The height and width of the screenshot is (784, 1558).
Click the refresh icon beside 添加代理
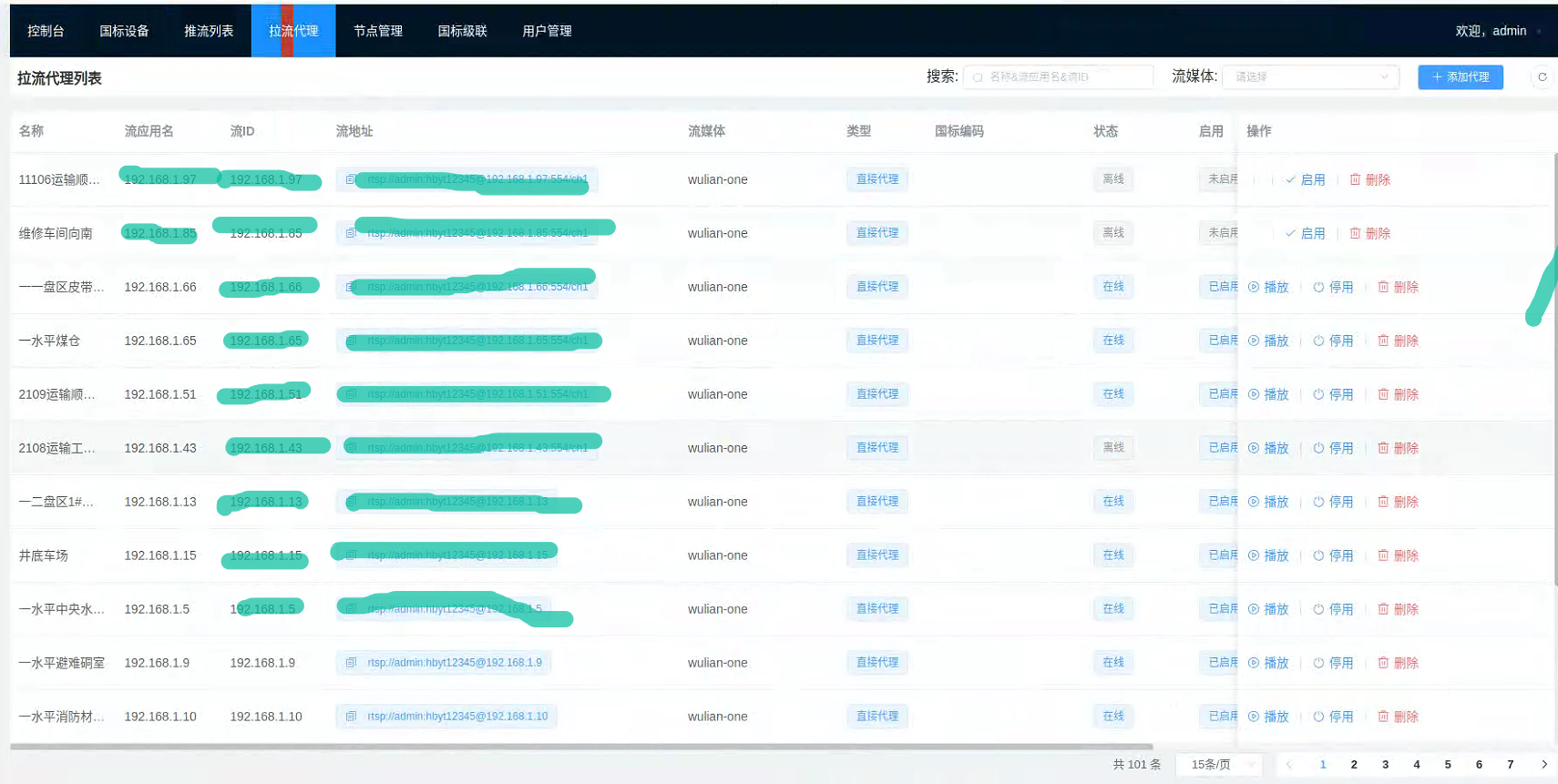1542,77
